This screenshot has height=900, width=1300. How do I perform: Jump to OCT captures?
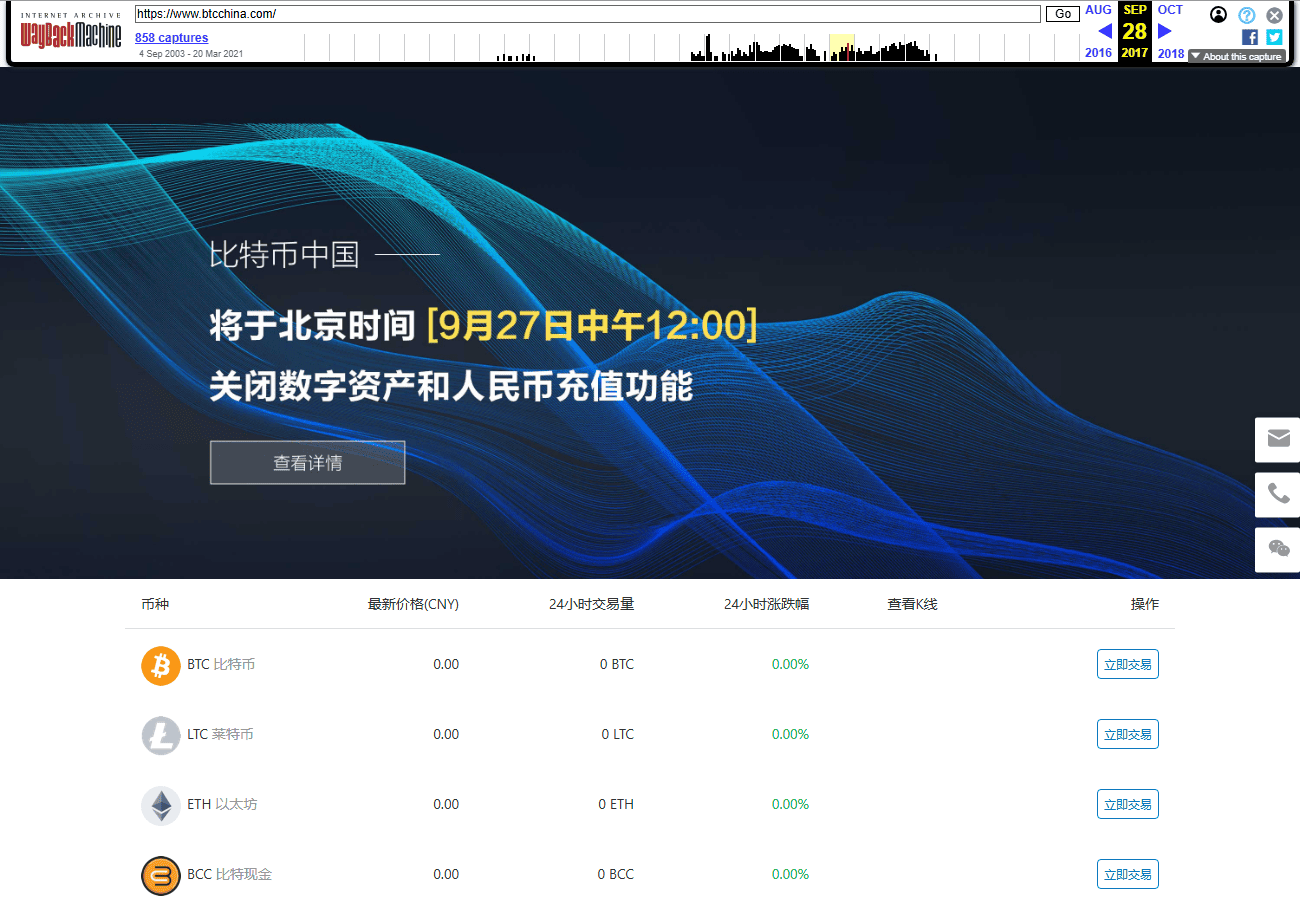[1170, 10]
